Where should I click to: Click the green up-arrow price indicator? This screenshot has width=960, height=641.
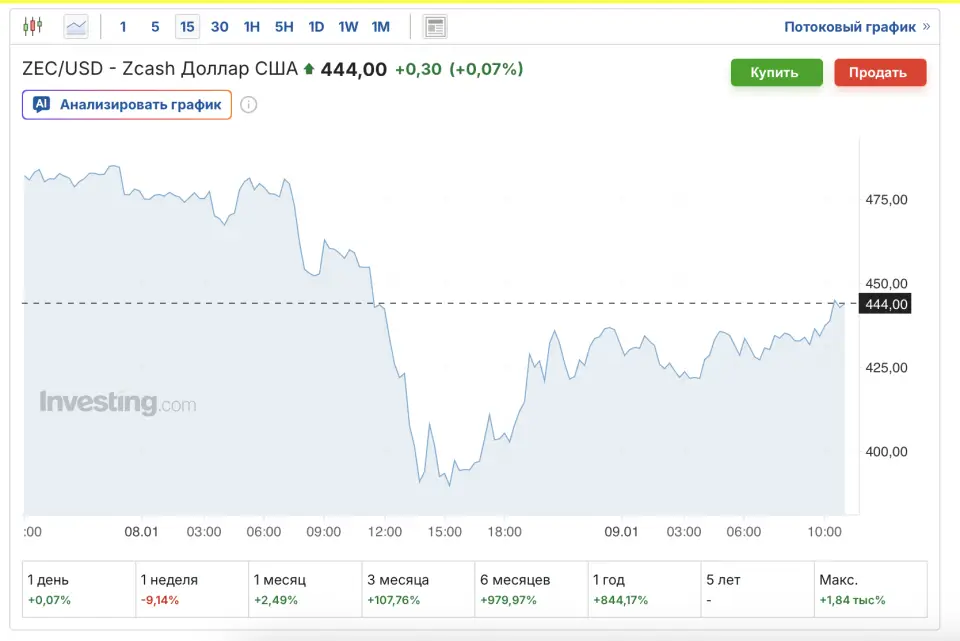[x=309, y=70]
